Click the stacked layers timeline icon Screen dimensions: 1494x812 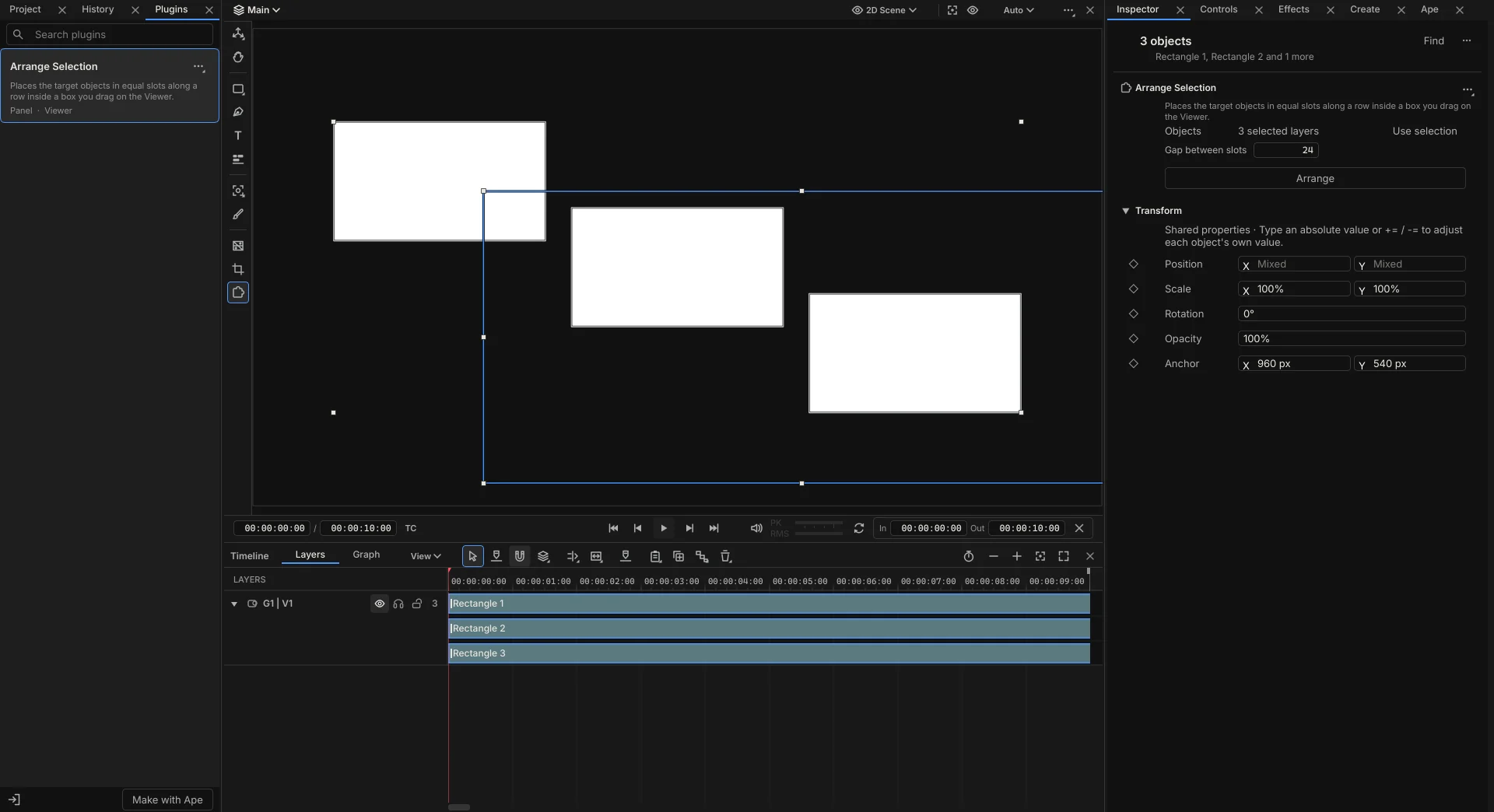point(544,556)
